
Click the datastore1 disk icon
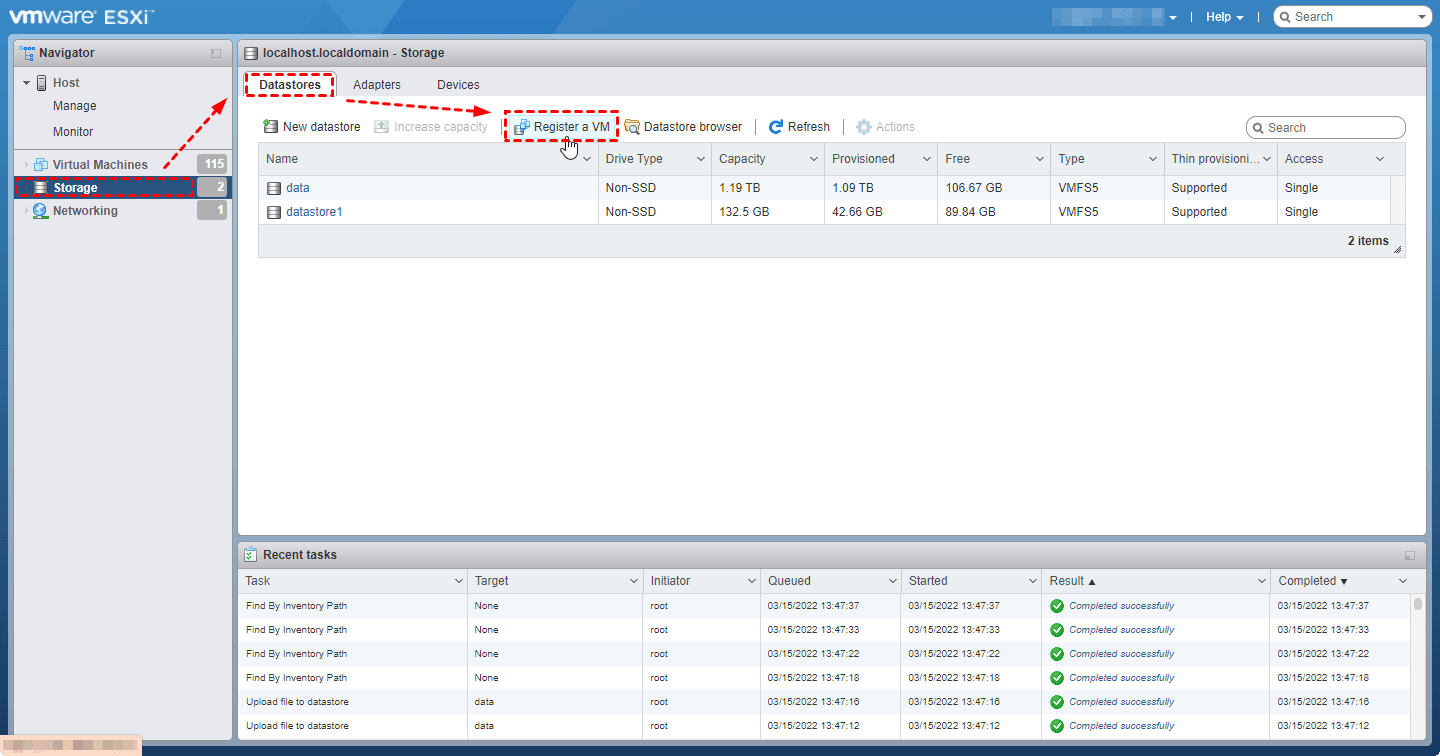click(274, 212)
